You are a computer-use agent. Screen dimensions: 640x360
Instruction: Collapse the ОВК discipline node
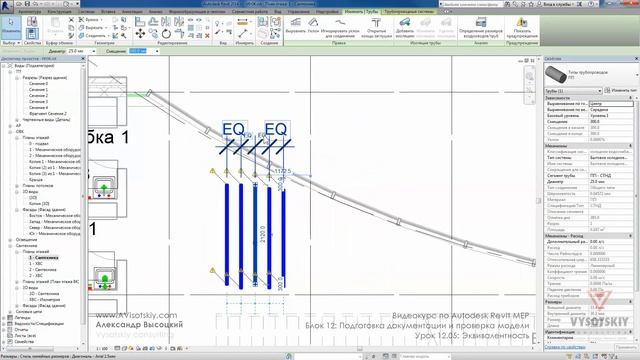pos(11,132)
